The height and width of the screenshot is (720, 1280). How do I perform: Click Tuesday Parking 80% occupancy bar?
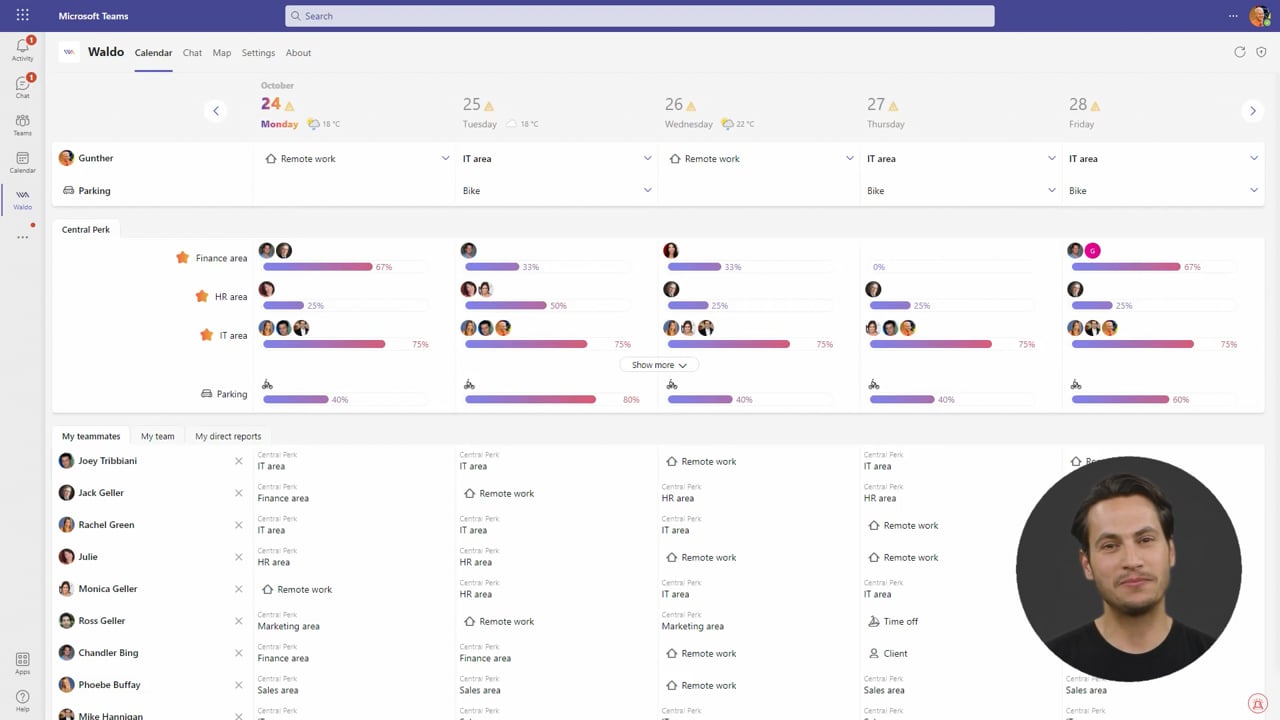tap(547, 399)
